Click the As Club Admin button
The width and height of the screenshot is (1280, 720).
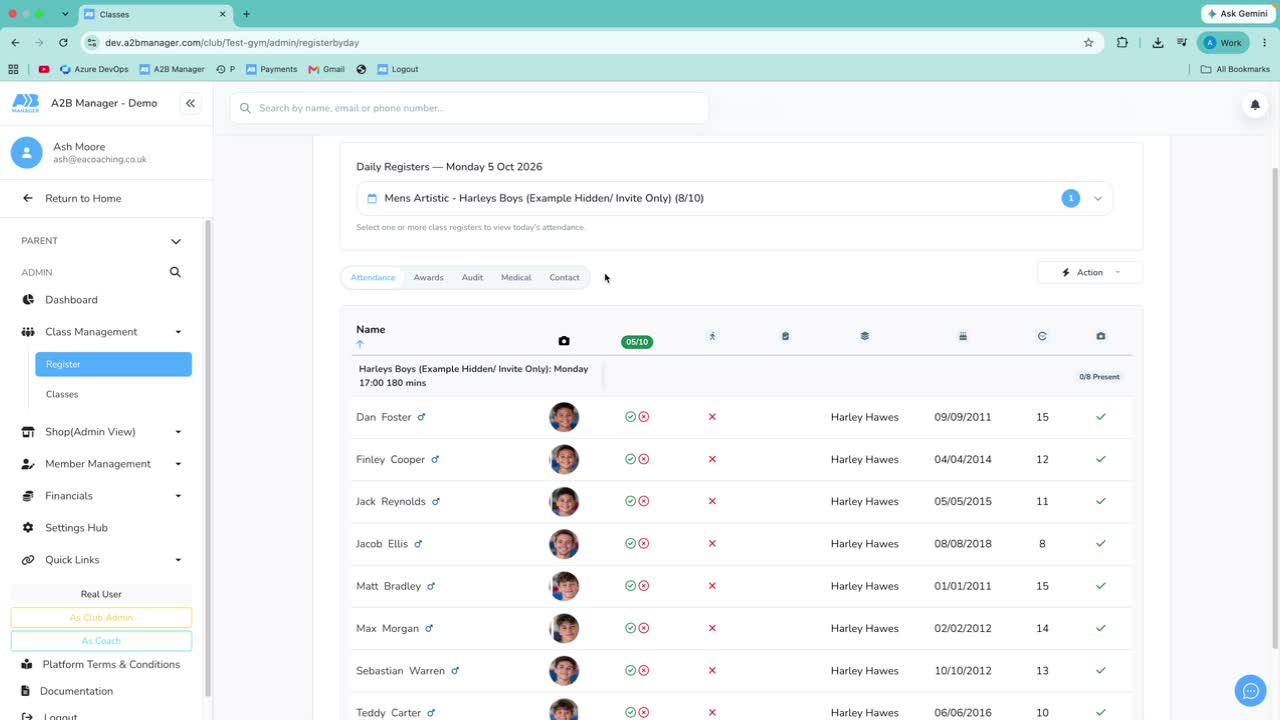click(x=101, y=618)
